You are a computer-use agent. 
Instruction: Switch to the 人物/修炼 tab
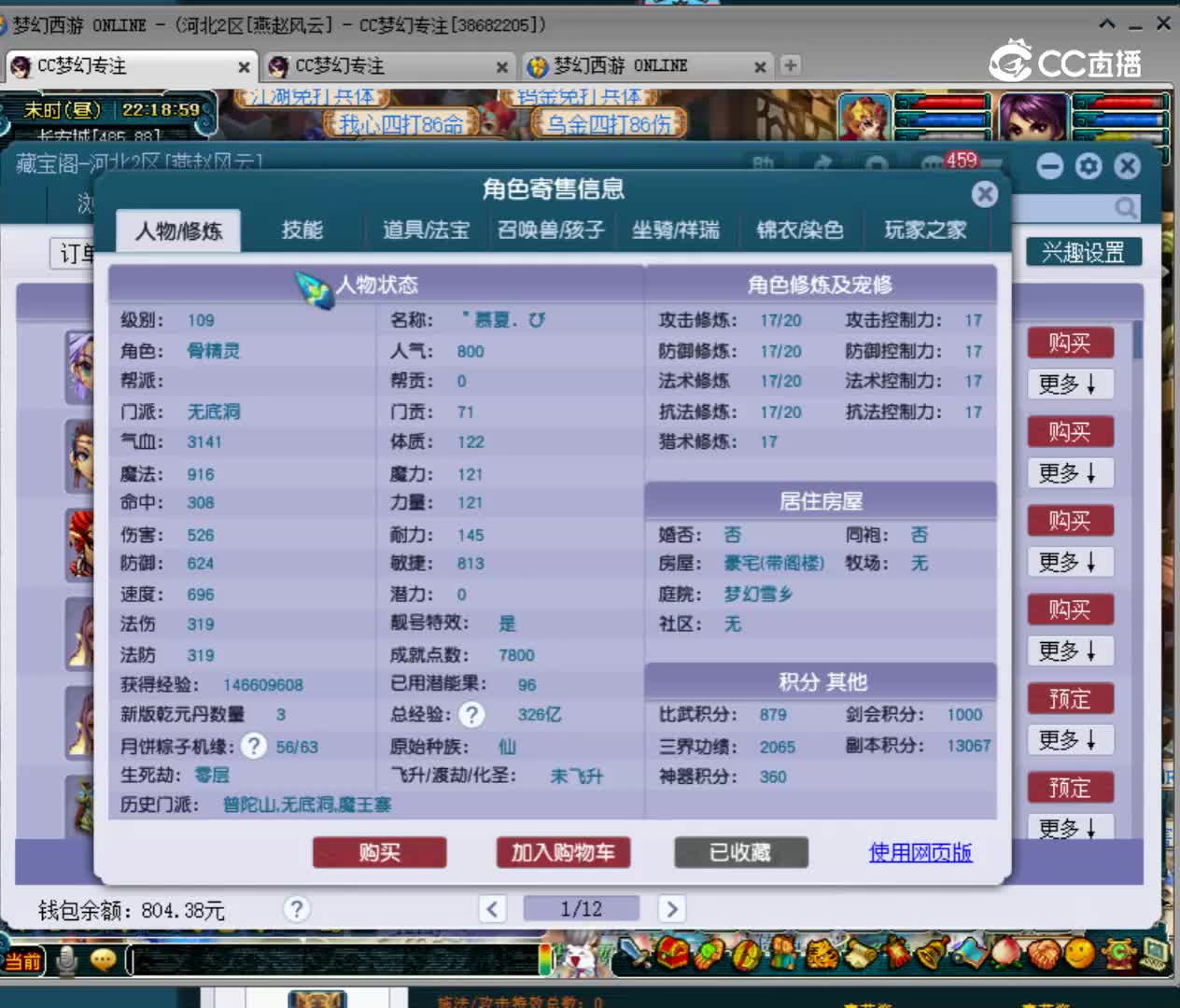click(177, 231)
